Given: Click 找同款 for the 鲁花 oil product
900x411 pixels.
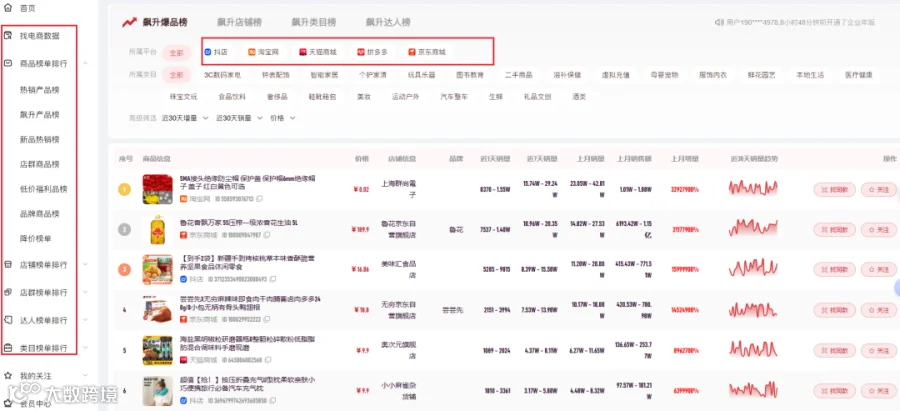Looking at the screenshot, I should (835, 230).
